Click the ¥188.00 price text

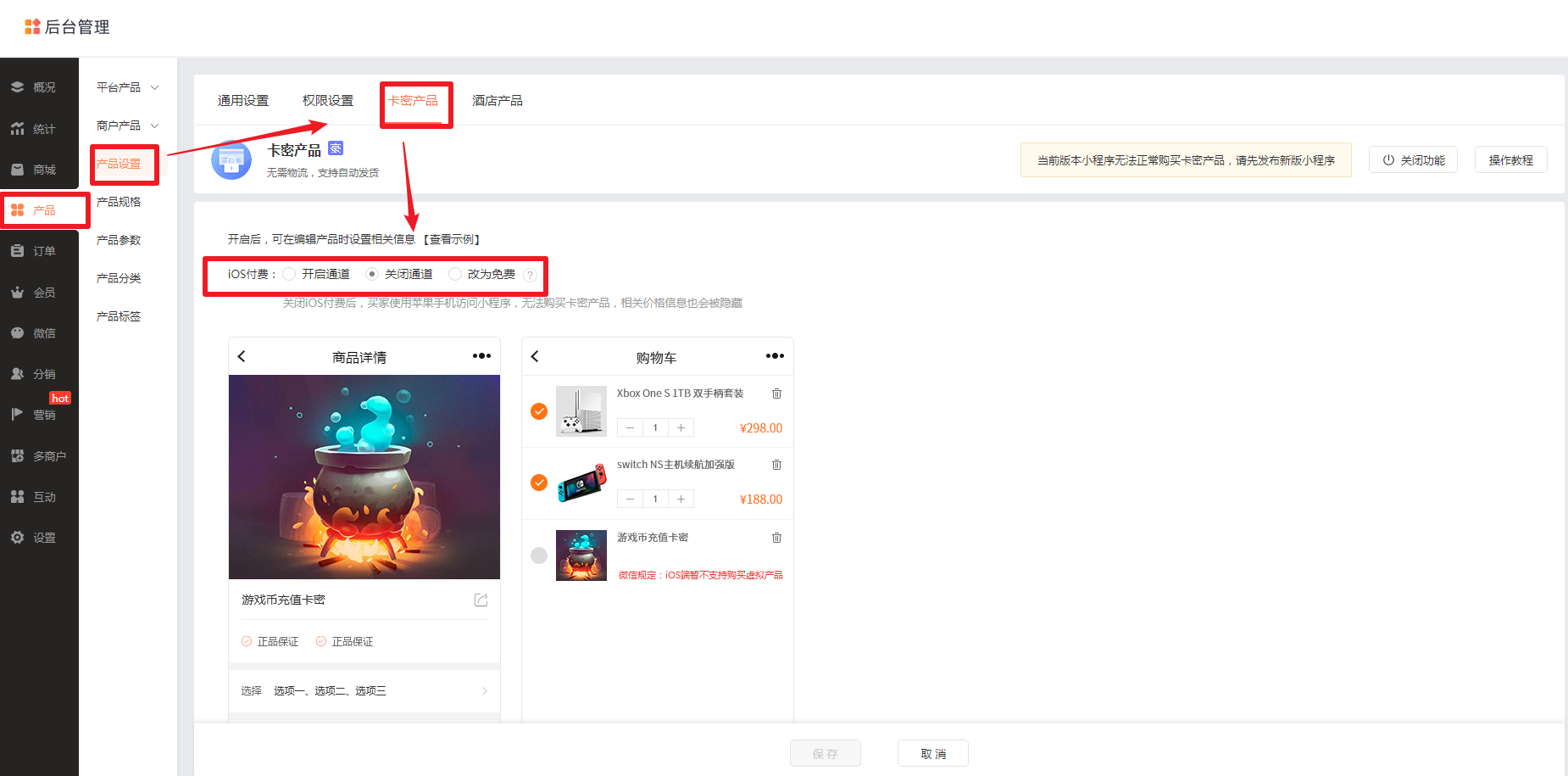[761, 500]
